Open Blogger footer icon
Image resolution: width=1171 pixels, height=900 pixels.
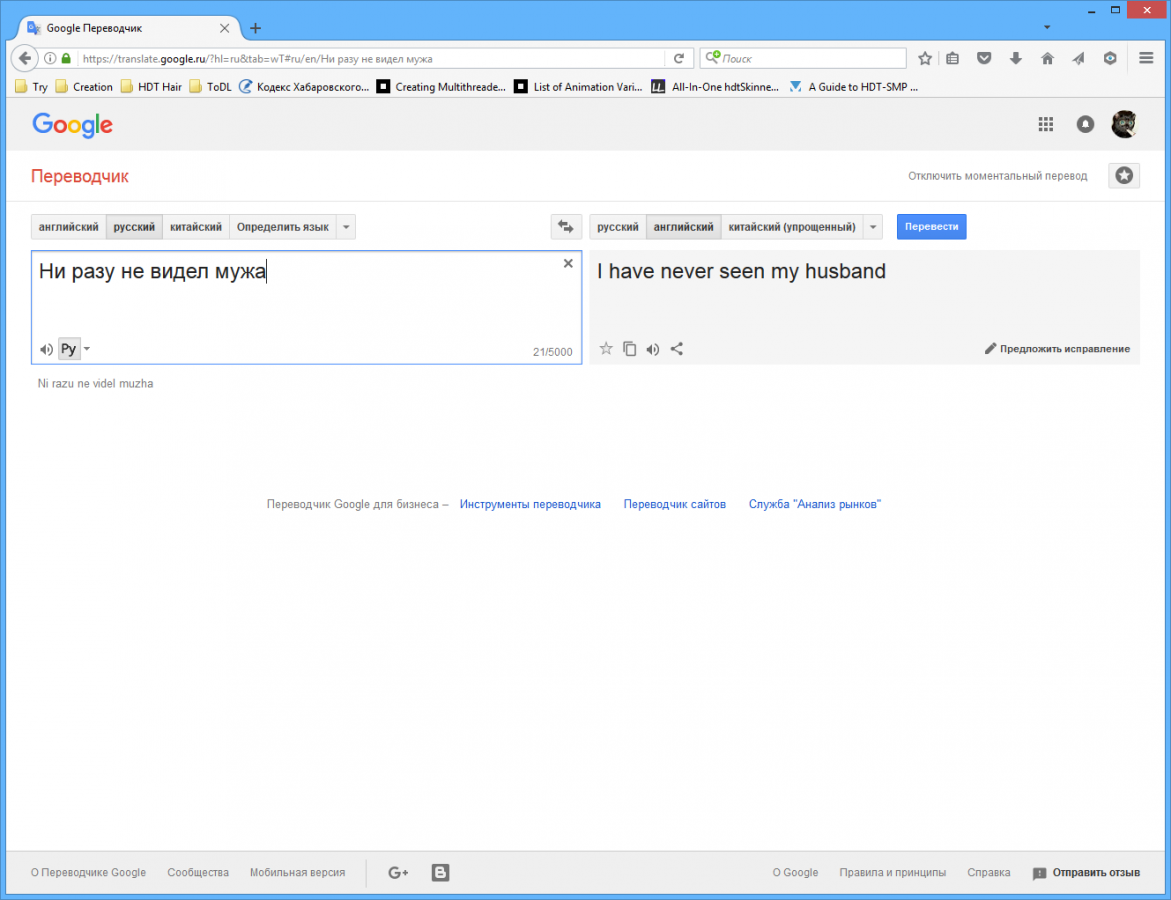(441, 872)
